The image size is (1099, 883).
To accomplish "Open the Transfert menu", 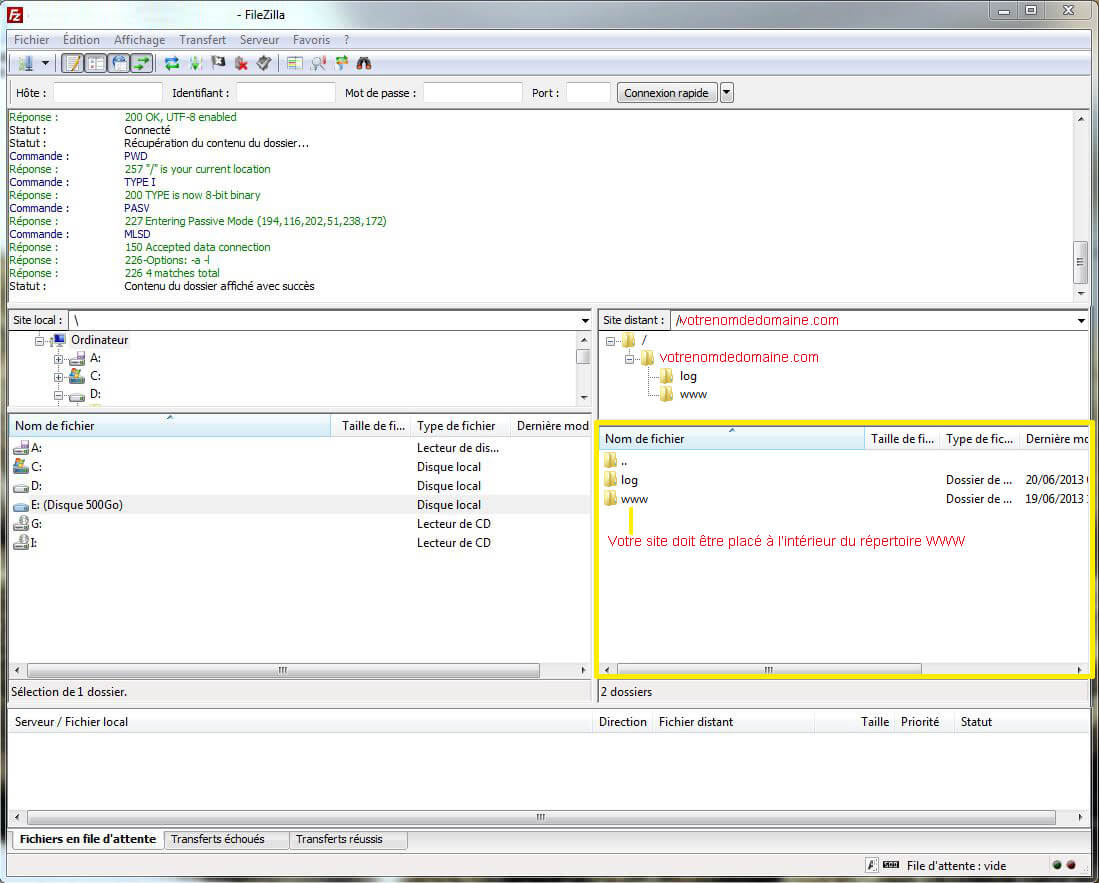I will (x=203, y=40).
